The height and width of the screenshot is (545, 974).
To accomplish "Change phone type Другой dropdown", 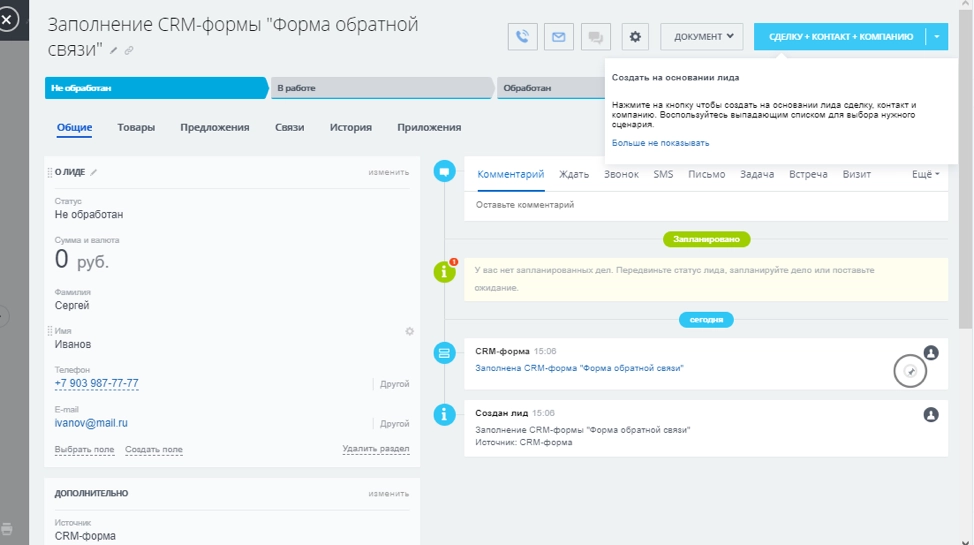I will point(394,384).
